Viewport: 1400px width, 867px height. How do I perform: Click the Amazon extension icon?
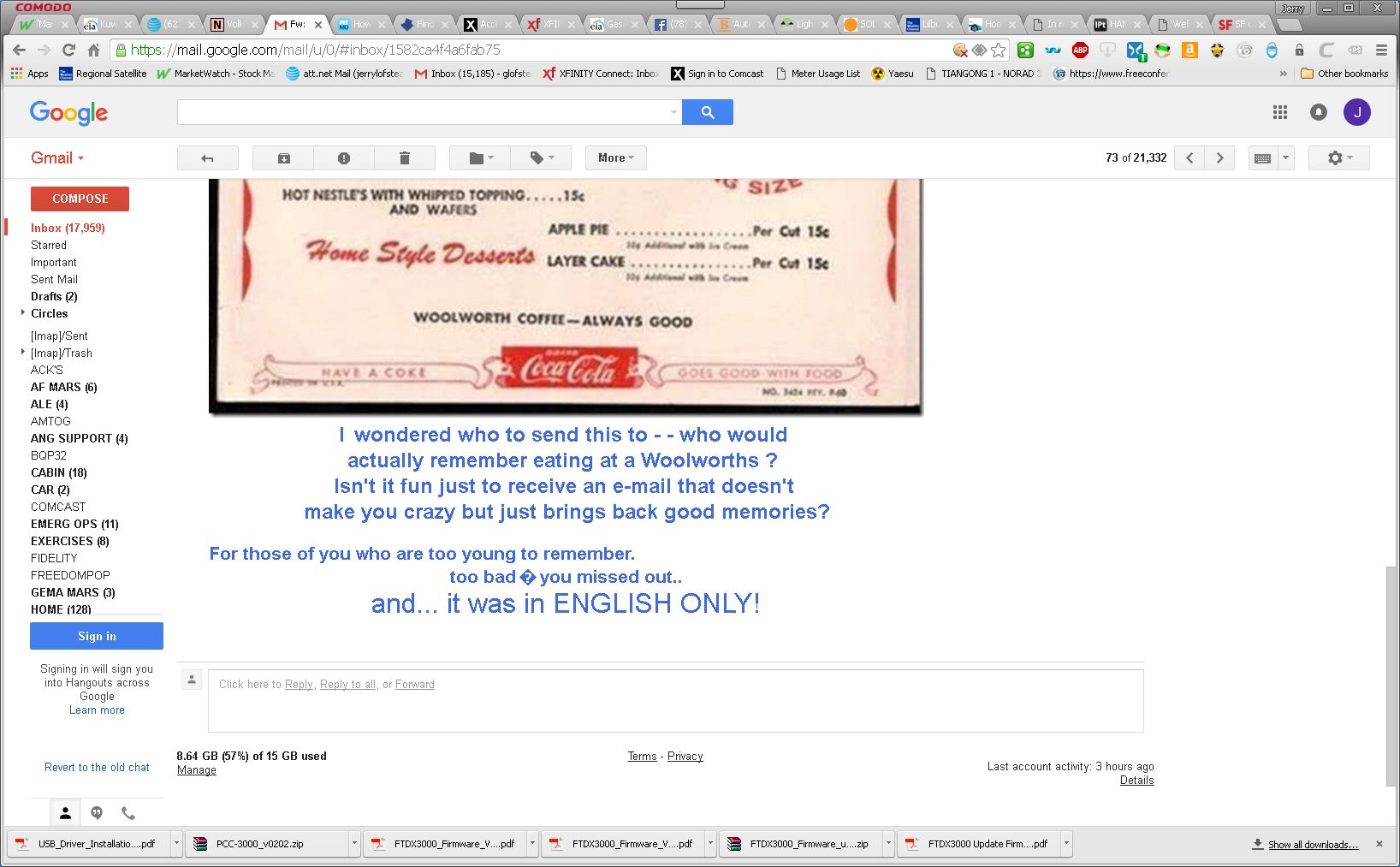click(1189, 50)
